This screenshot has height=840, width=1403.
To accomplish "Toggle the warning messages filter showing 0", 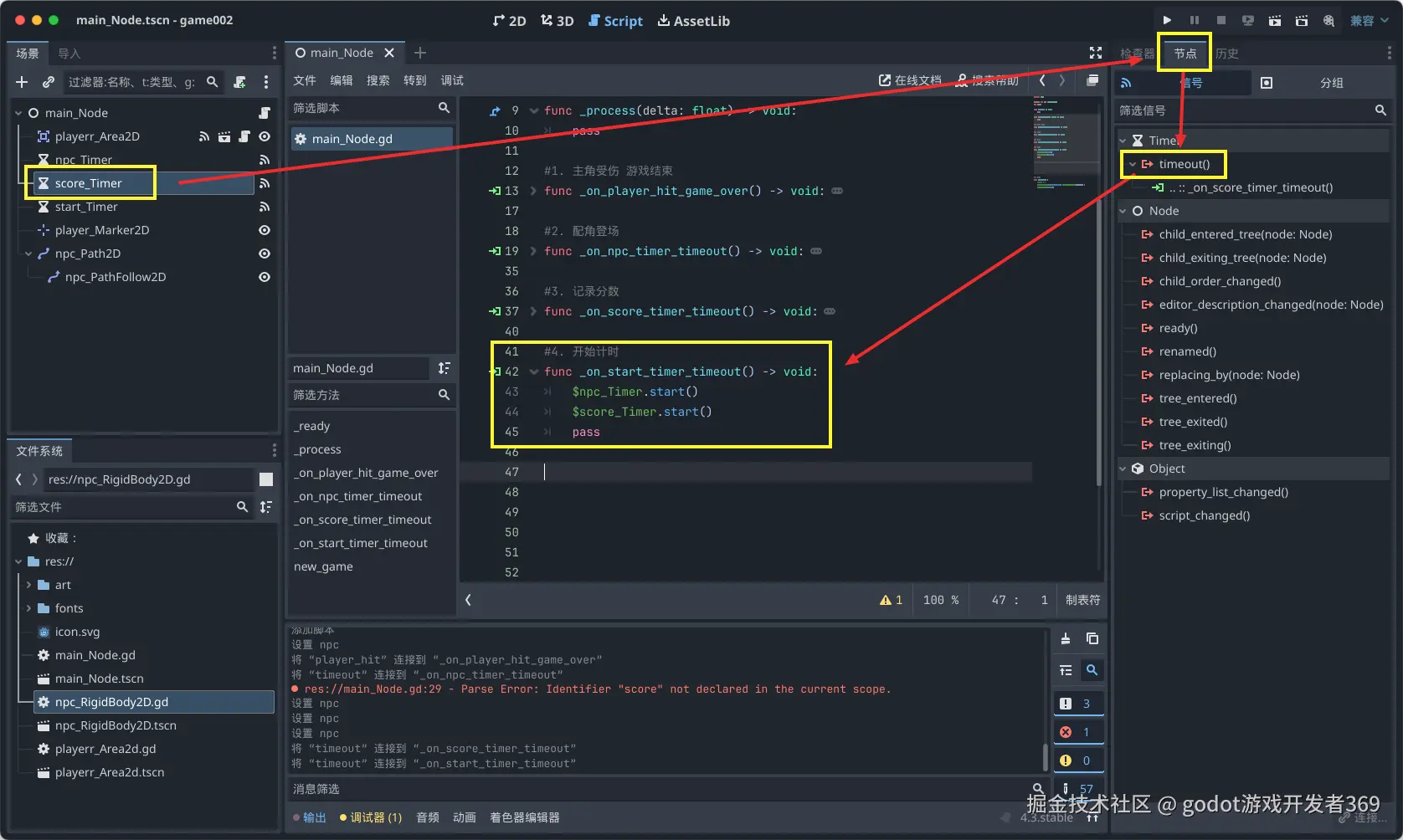I will [x=1077, y=761].
